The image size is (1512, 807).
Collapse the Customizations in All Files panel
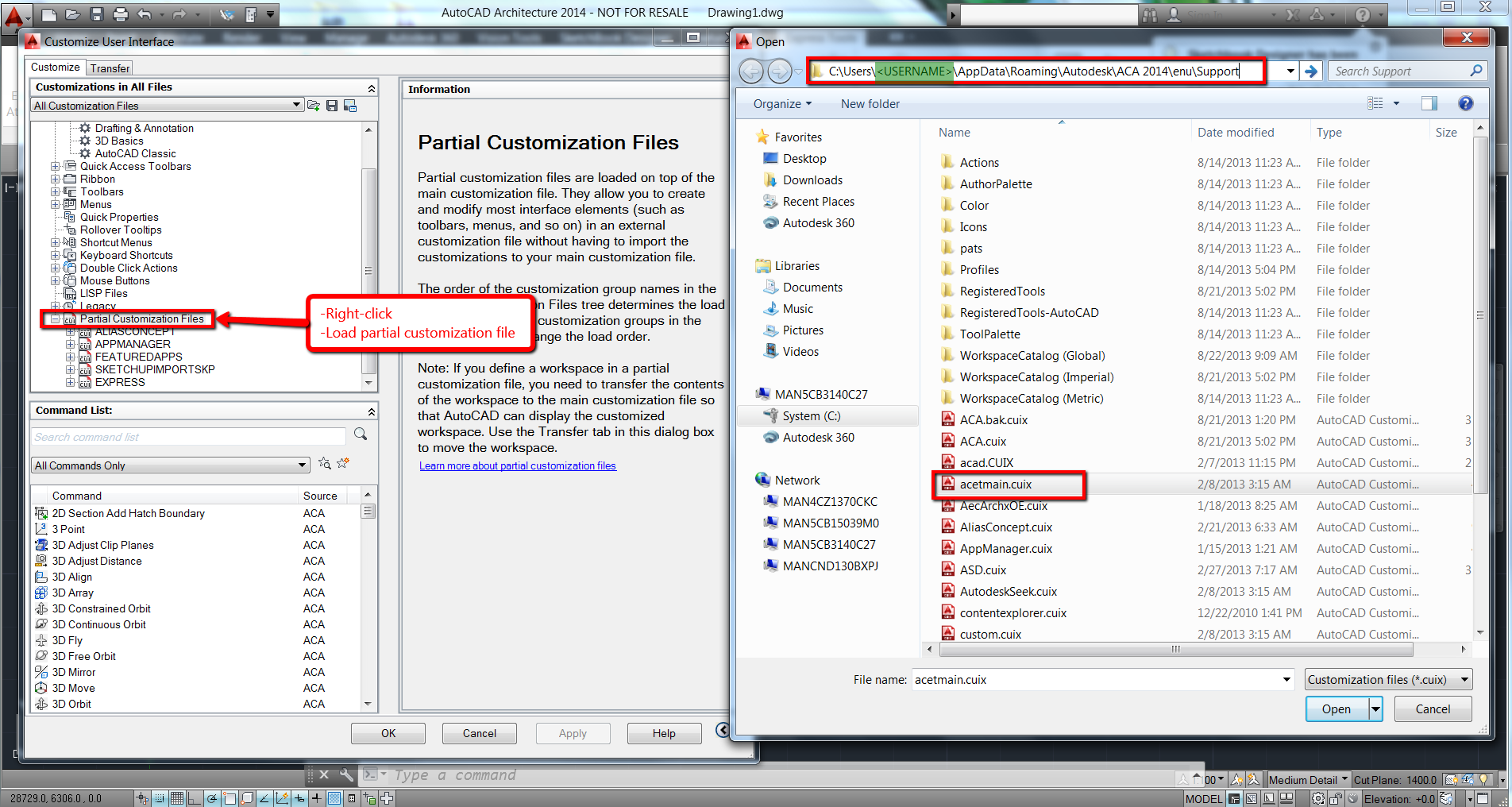371,88
